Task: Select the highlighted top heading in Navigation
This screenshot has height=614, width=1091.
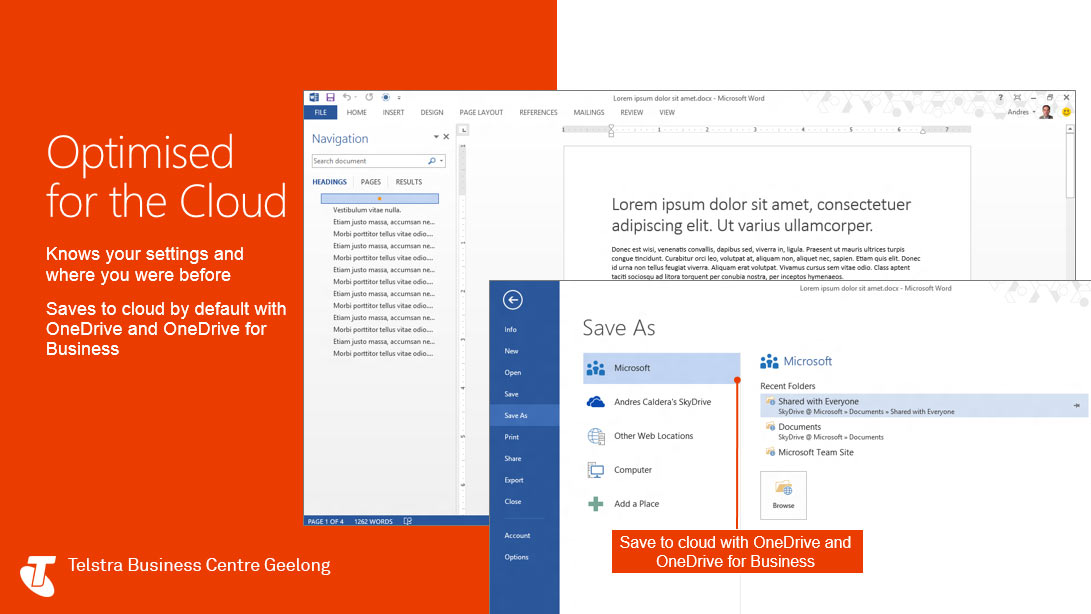Action: click(380, 198)
